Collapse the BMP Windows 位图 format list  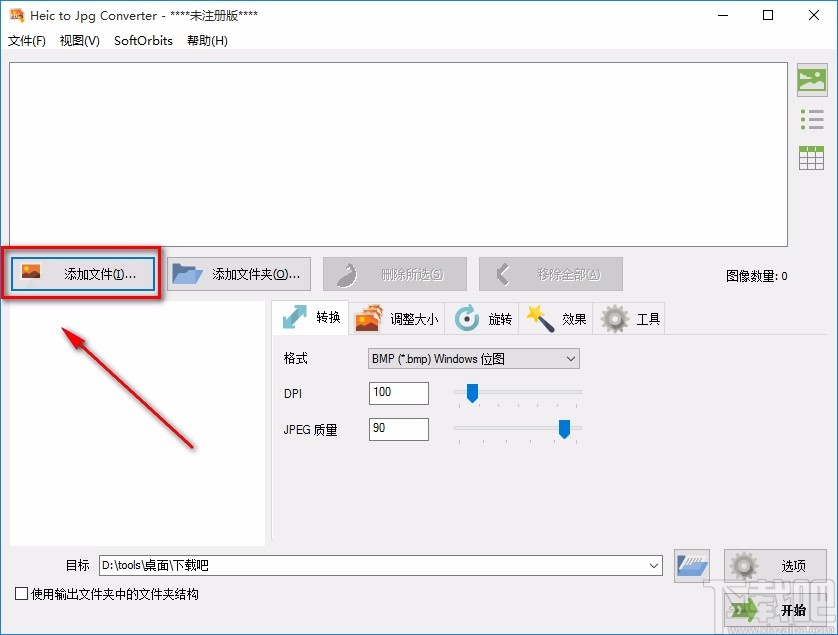tap(570, 358)
